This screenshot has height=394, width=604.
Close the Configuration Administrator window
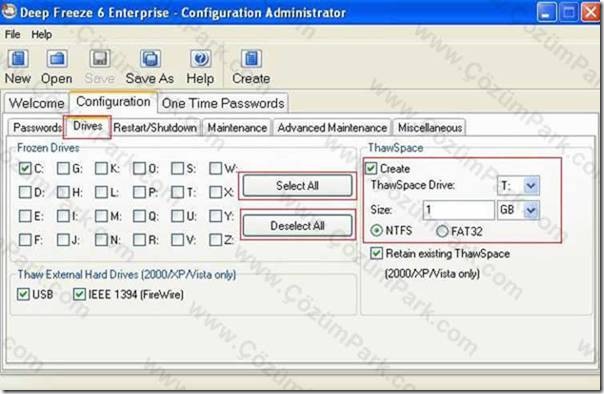(591, 12)
